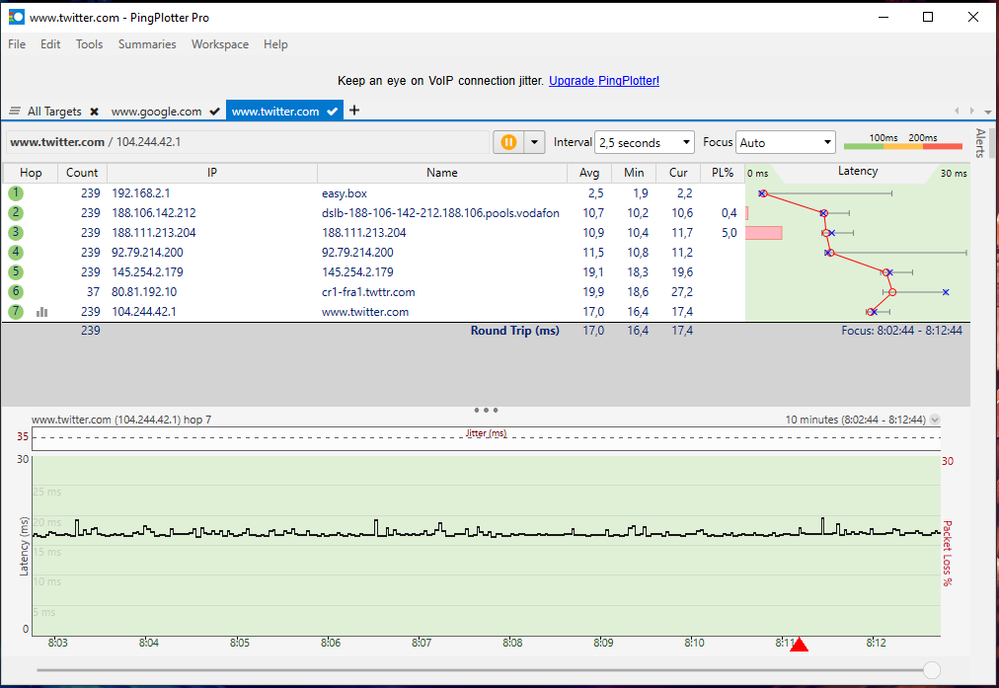Click the red triangle timeline marker
Image resolution: width=999 pixels, height=688 pixels.
click(x=799, y=645)
